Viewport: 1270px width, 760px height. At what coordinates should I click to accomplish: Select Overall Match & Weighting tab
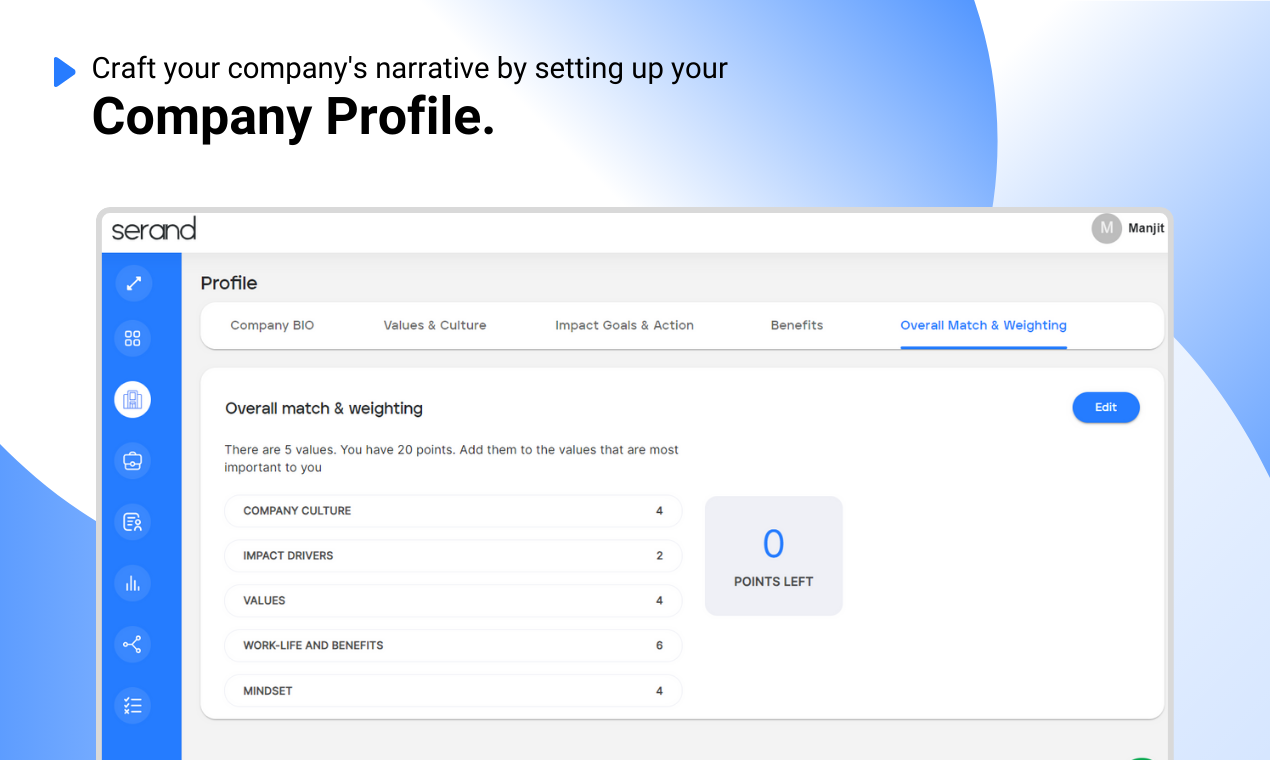pyautogui.click(x=983, y=325)
